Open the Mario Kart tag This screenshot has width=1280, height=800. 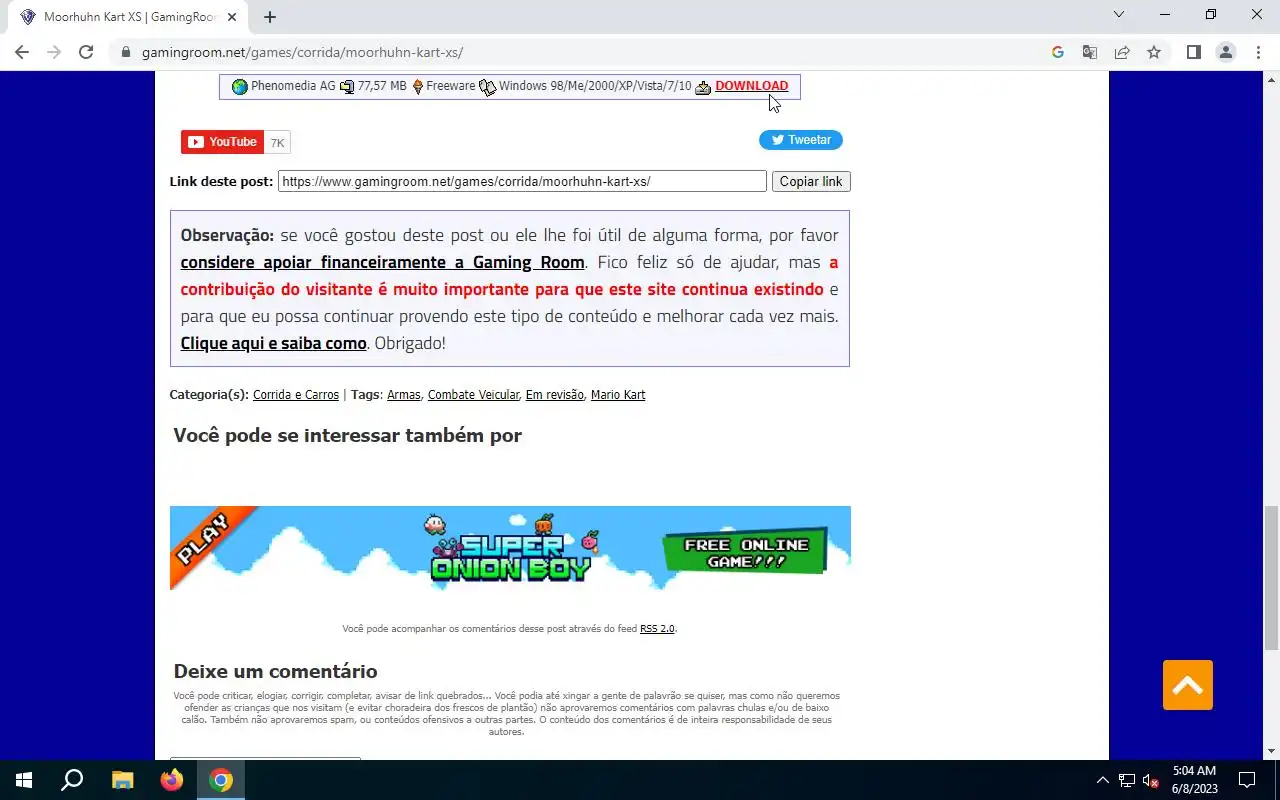coord(618,395)
